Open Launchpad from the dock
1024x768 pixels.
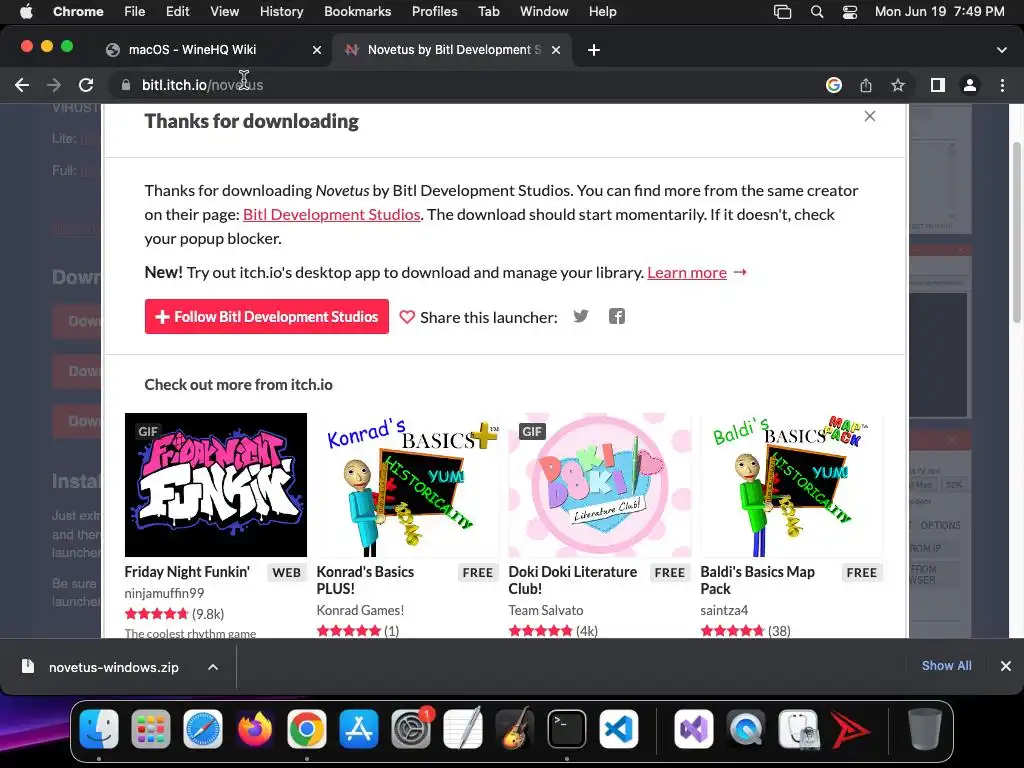point(151,729)
